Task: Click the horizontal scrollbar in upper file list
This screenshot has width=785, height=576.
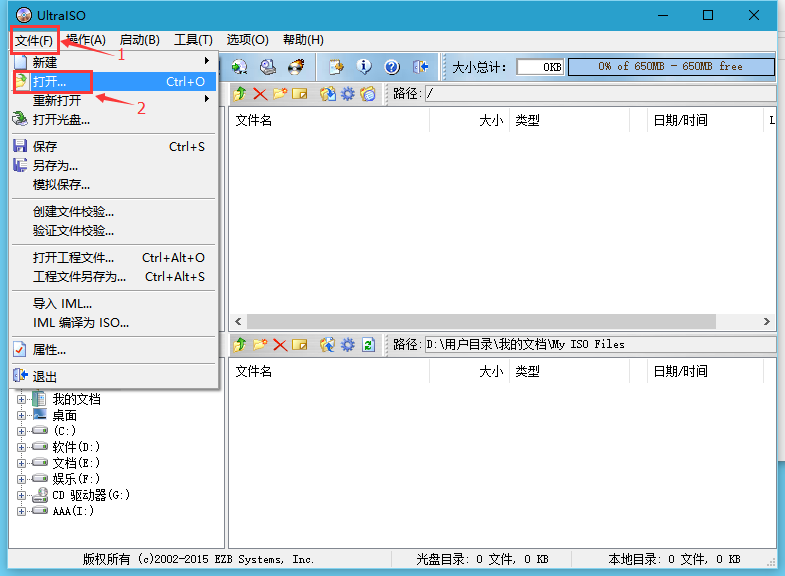Action: 481,321
